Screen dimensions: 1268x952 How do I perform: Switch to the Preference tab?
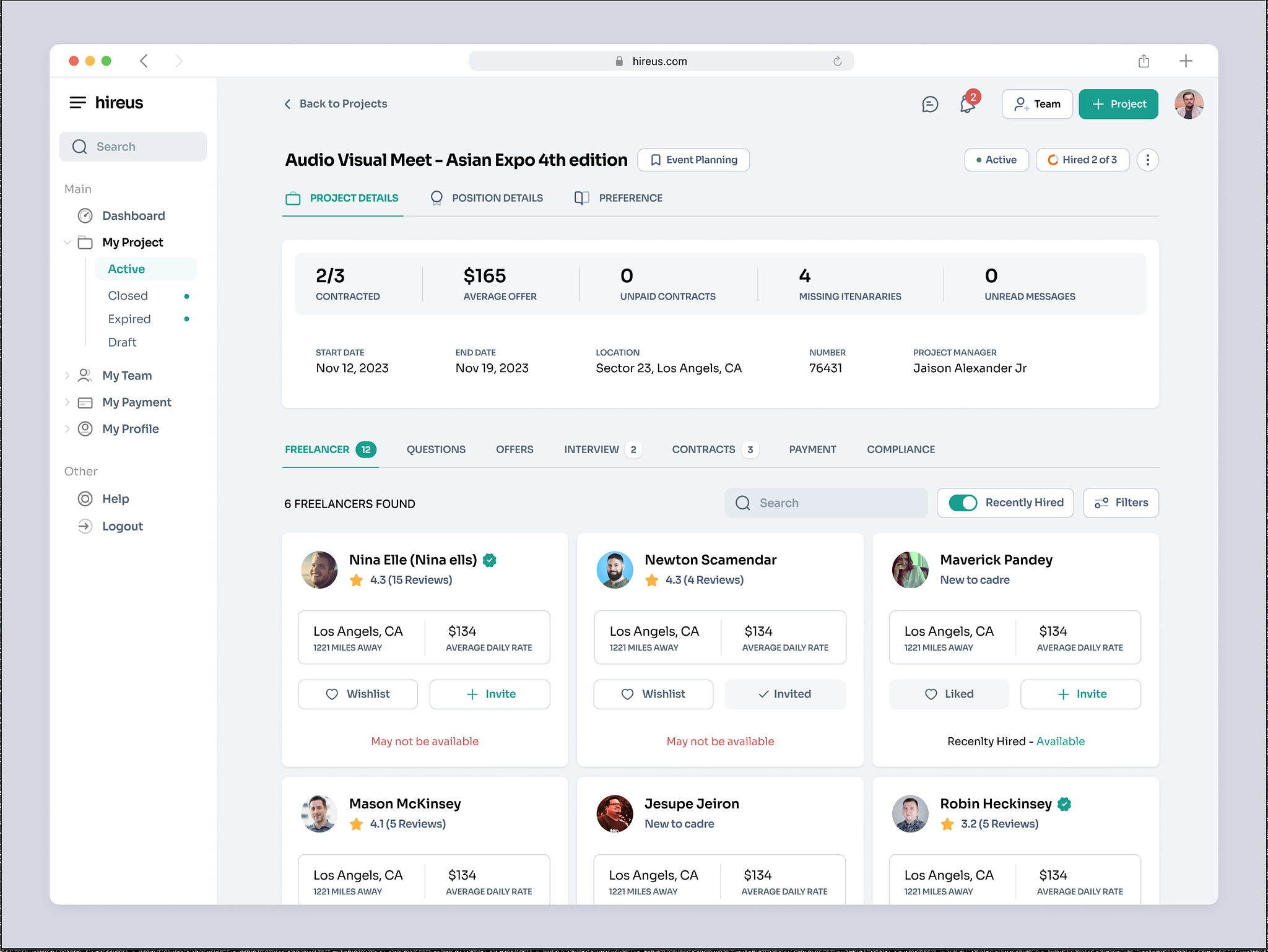click(619, 198)
